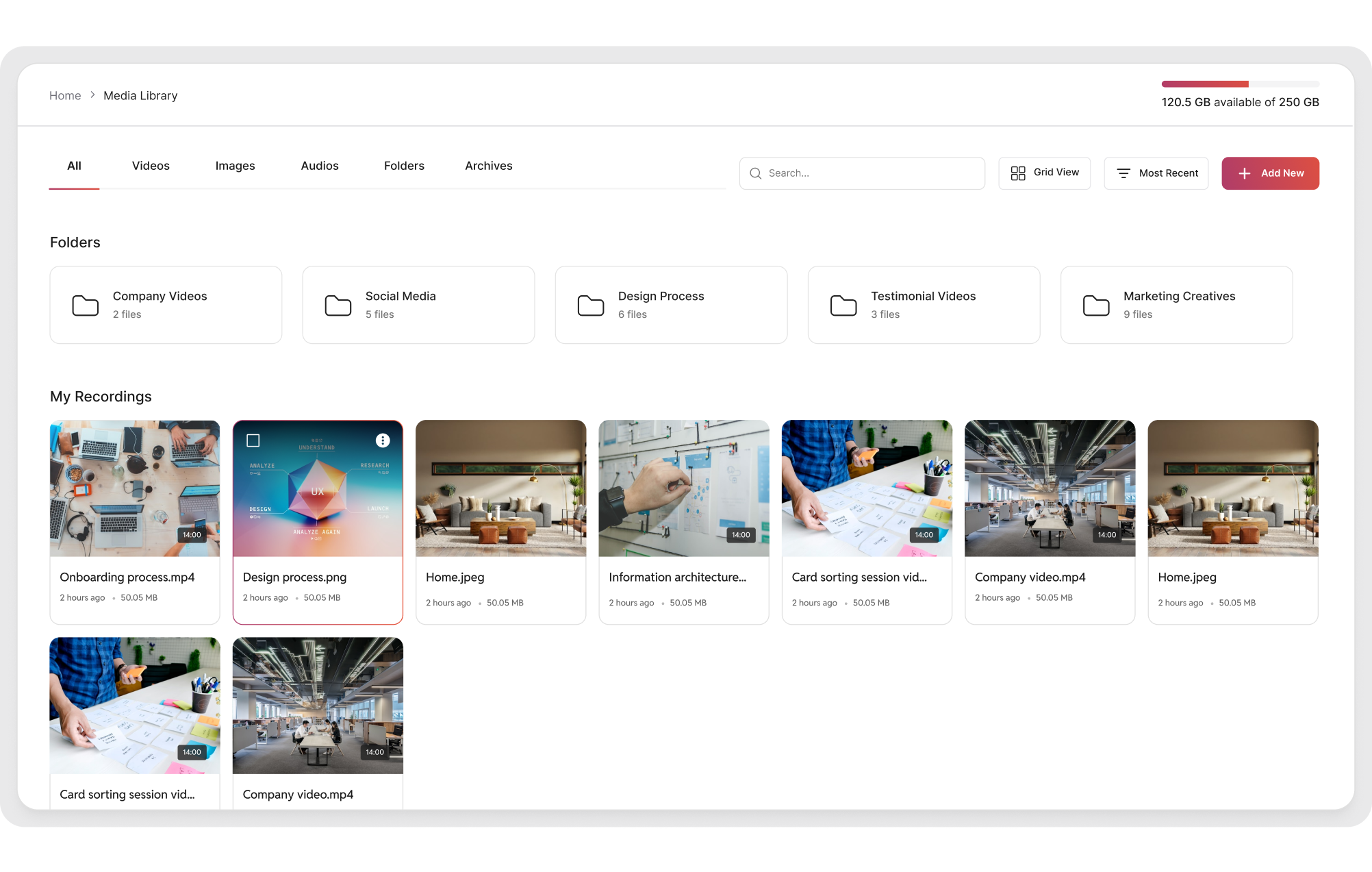Screen dimensions: 1372x872
Task: Open the Marketing Creatives folder icon
Action: 1096,306
